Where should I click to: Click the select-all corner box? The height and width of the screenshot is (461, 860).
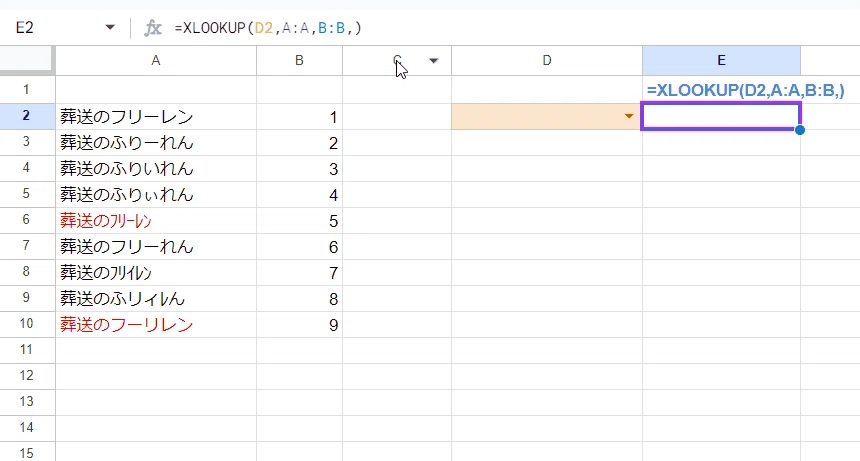coord(27,60)
